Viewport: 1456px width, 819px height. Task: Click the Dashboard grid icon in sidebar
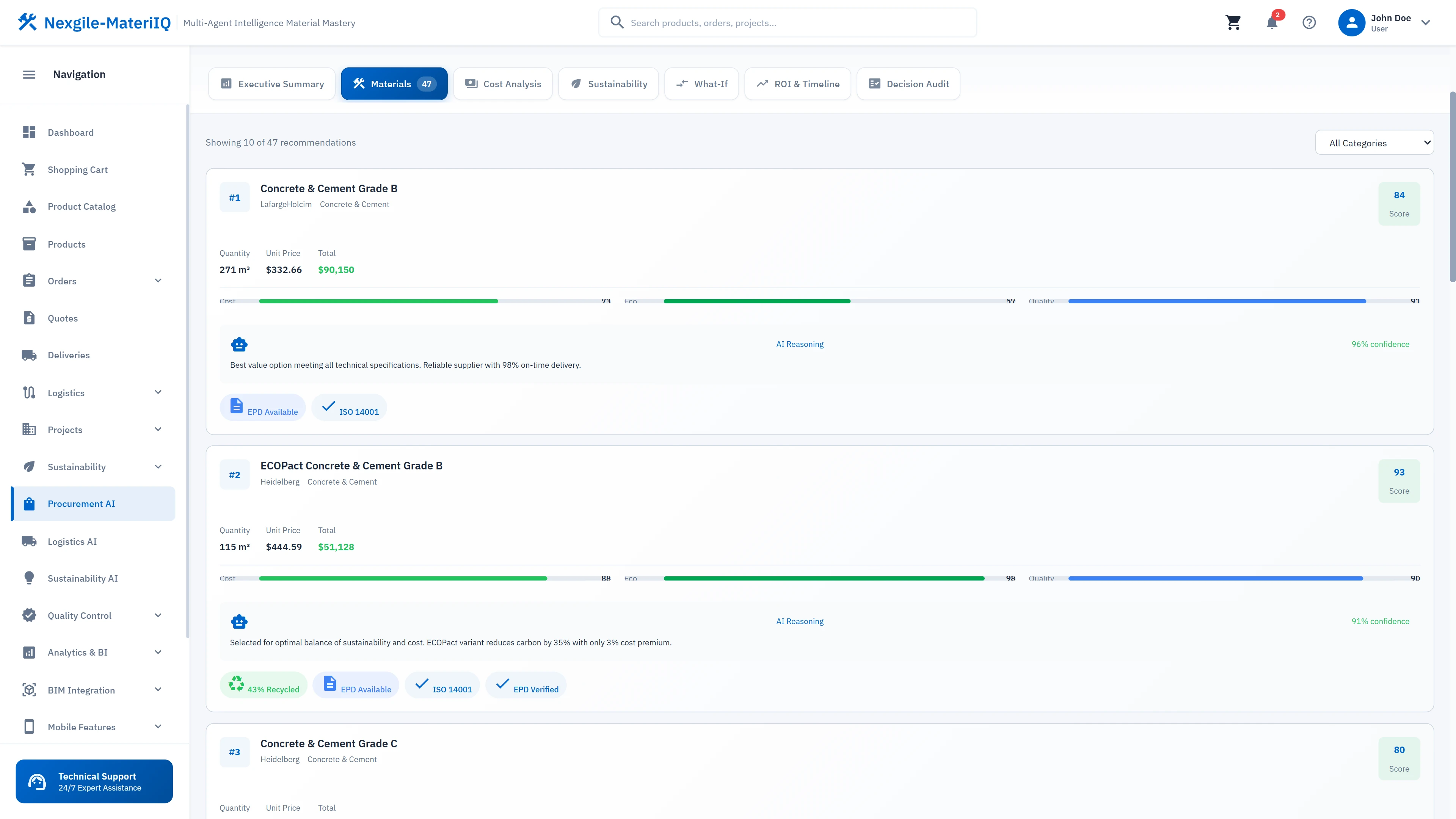coord(29,132)
